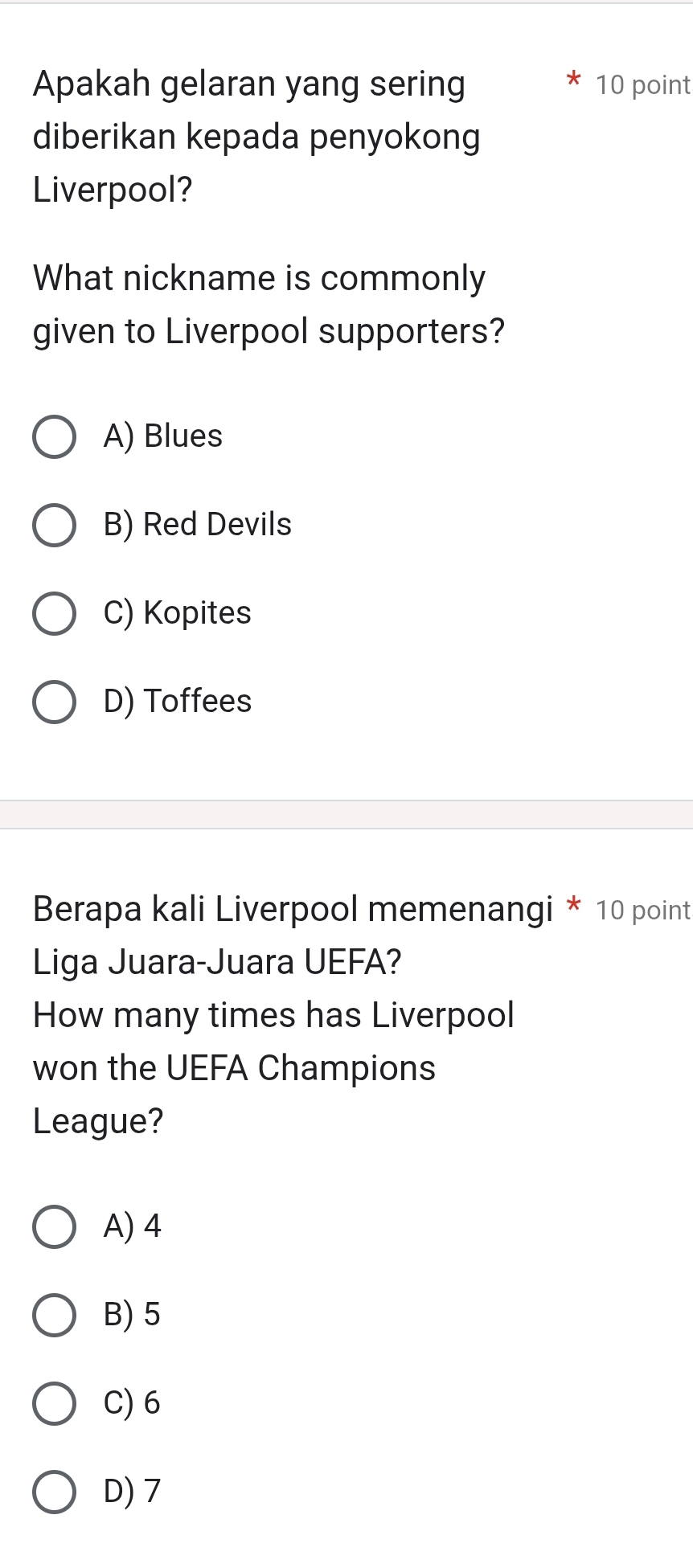Pick the D) 7 radio button
693x1568 pixels.
55,1492
